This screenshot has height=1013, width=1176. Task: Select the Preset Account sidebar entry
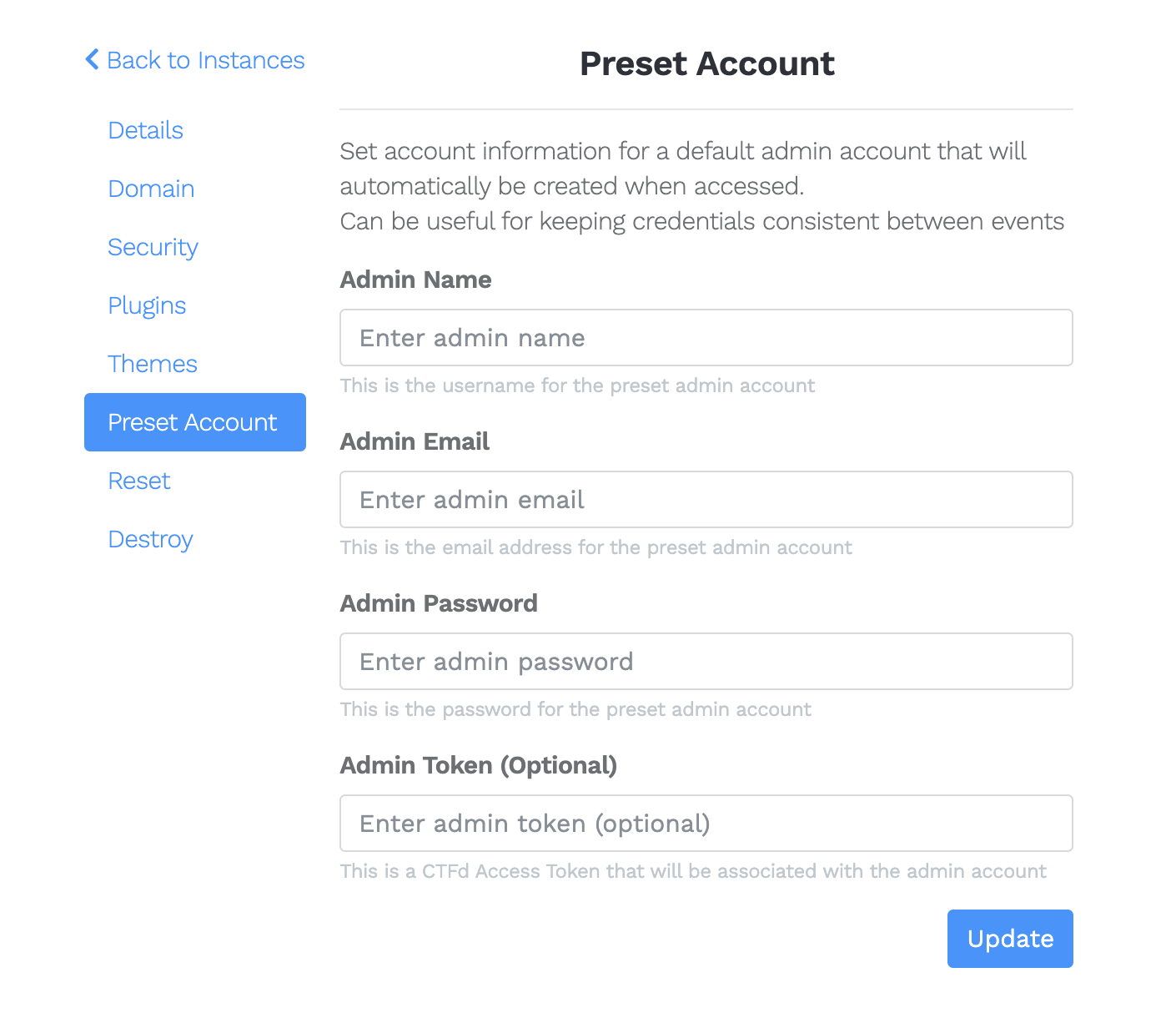point(193,422)
